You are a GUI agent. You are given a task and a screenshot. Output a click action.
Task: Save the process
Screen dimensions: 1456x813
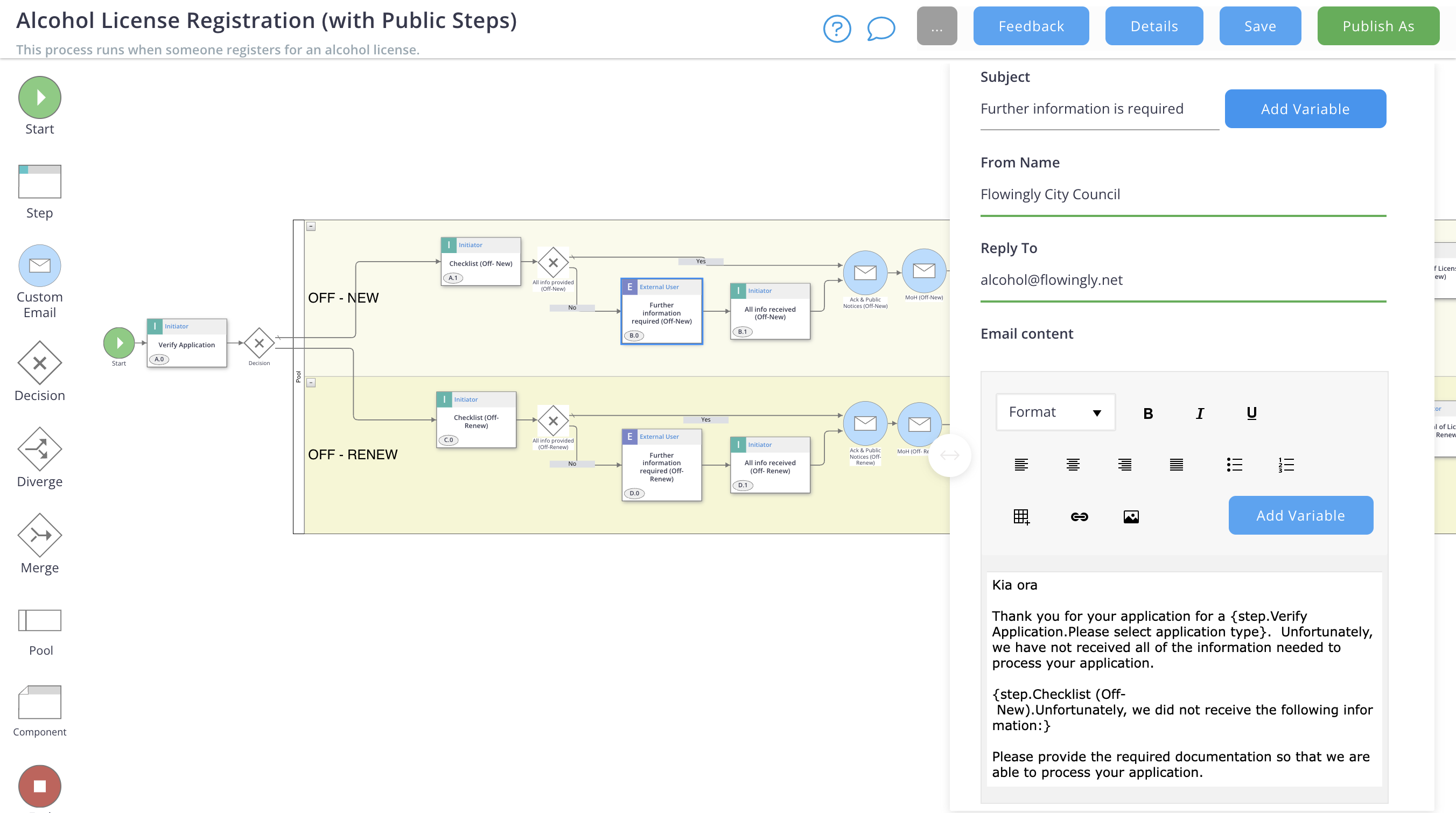coord(1260,26)
